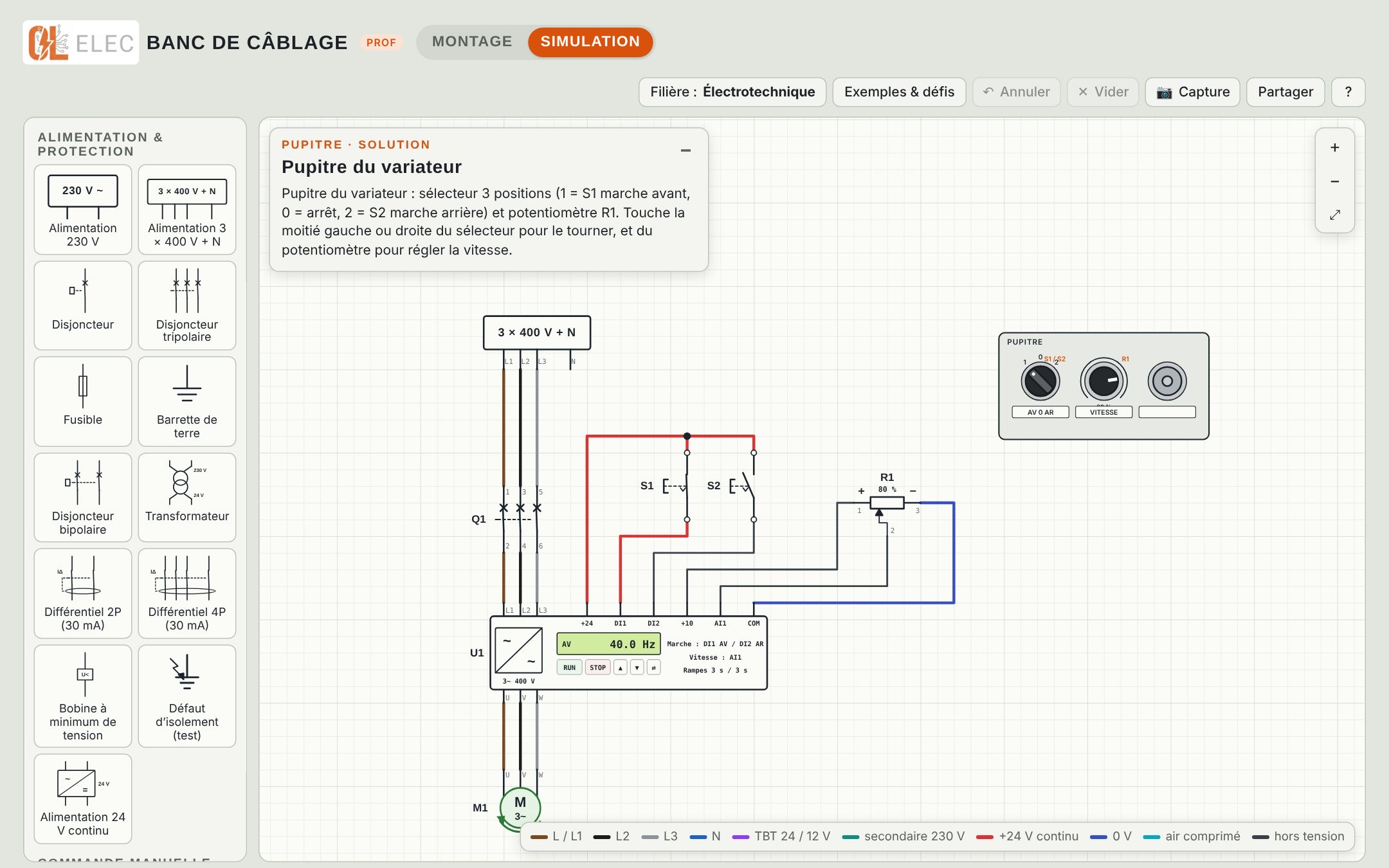This screenshot has width=1389, height=868.
Task: Select the Différentiel 4P (30 mA) component
Action: [x=187, y=593]
